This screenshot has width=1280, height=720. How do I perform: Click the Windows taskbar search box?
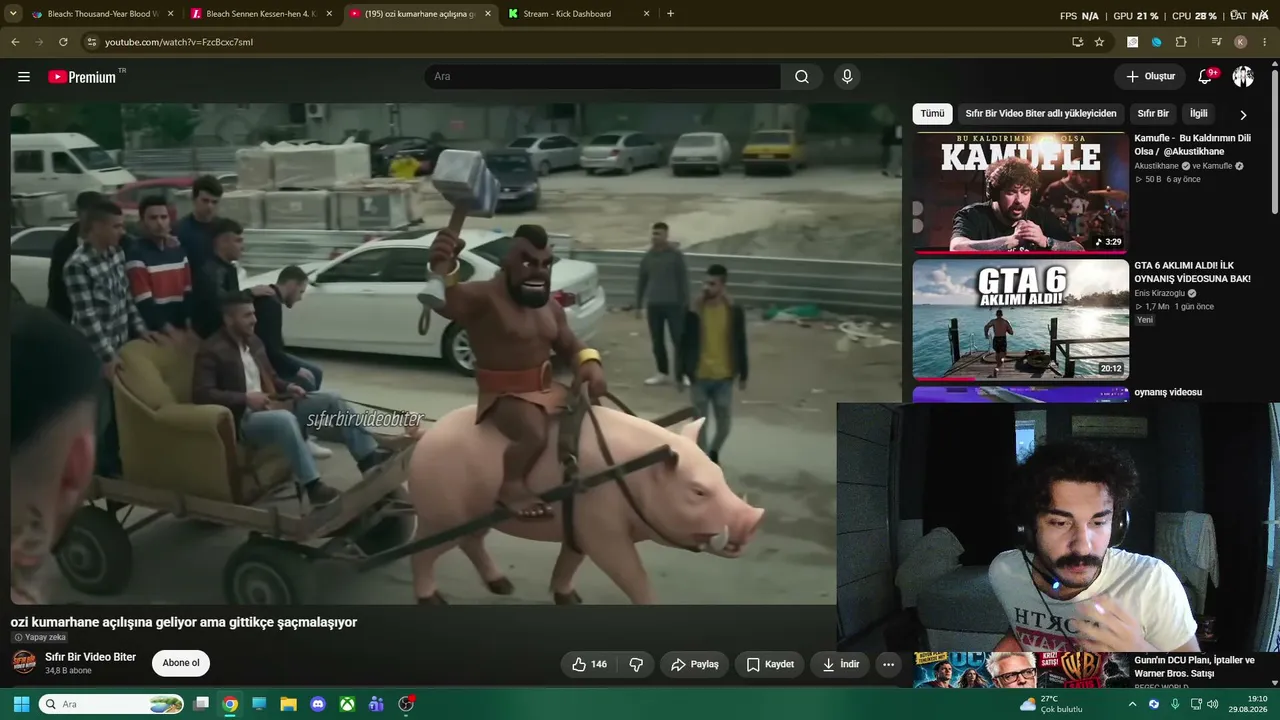coord(112,704)
